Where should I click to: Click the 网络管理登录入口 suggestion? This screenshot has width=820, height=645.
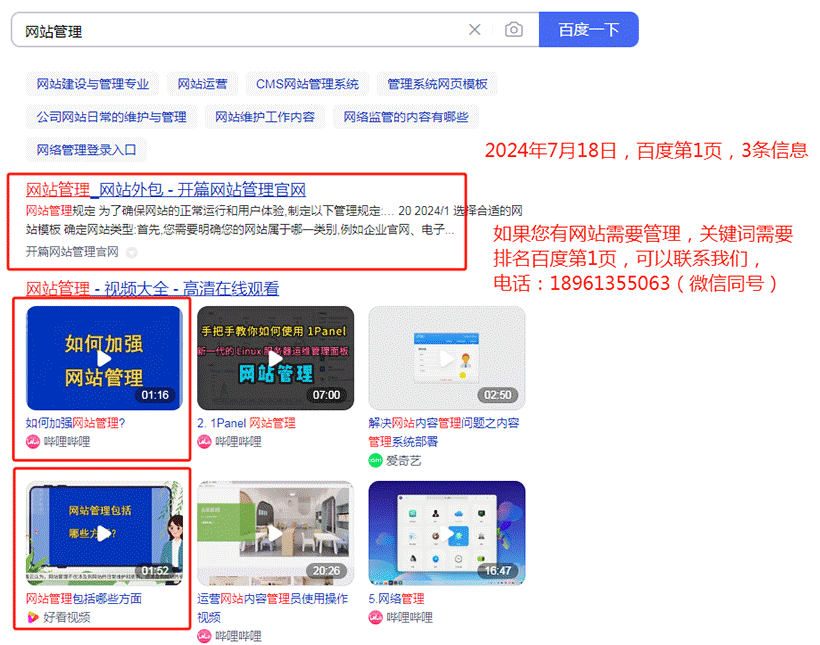click(x=85, y=150)
